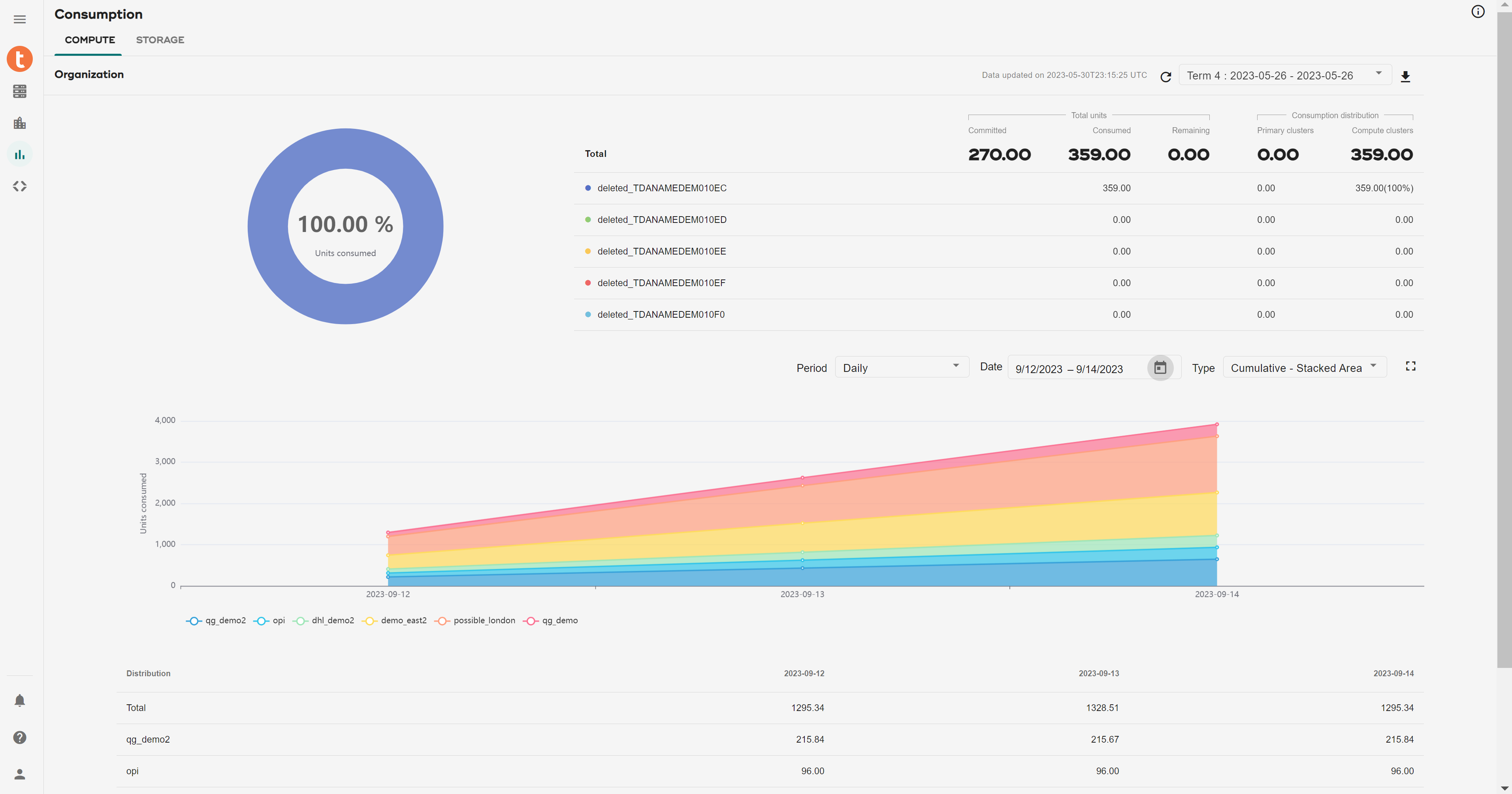
Task: Open the code brackets sidebar icon
Action: (19, 186)
